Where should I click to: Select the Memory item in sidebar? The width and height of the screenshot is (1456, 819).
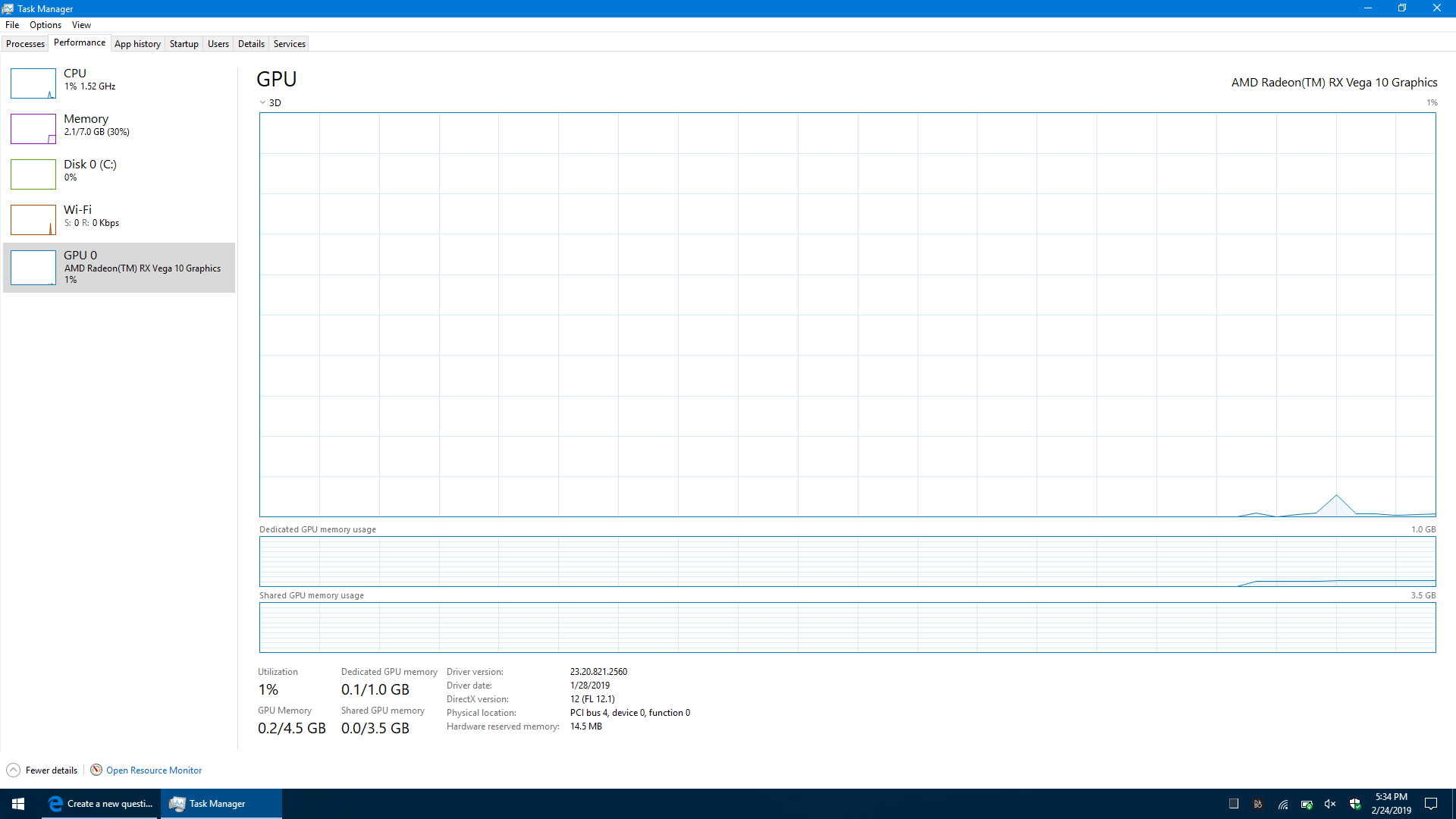tap(119, 129)
